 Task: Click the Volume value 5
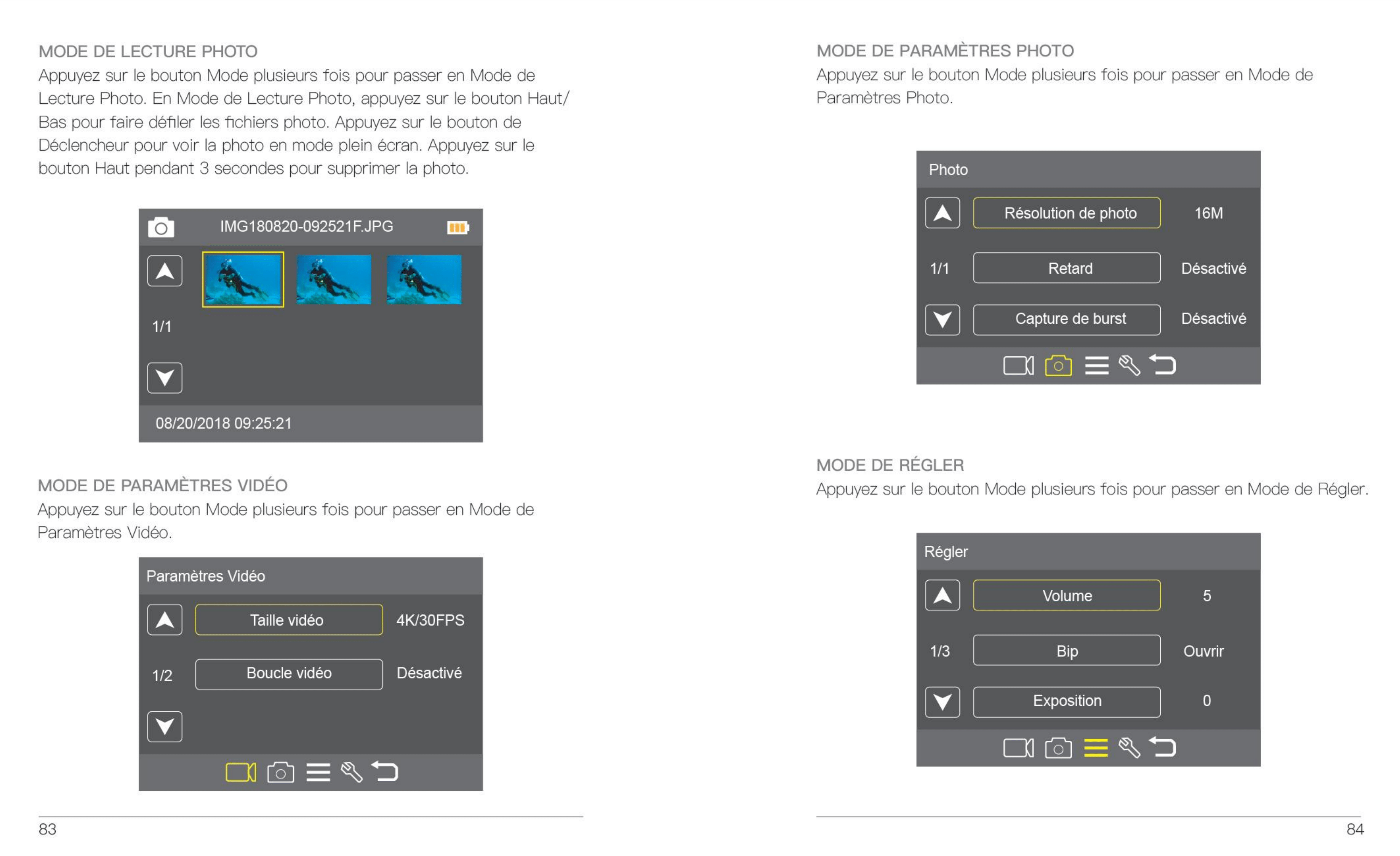[1207, 596]
